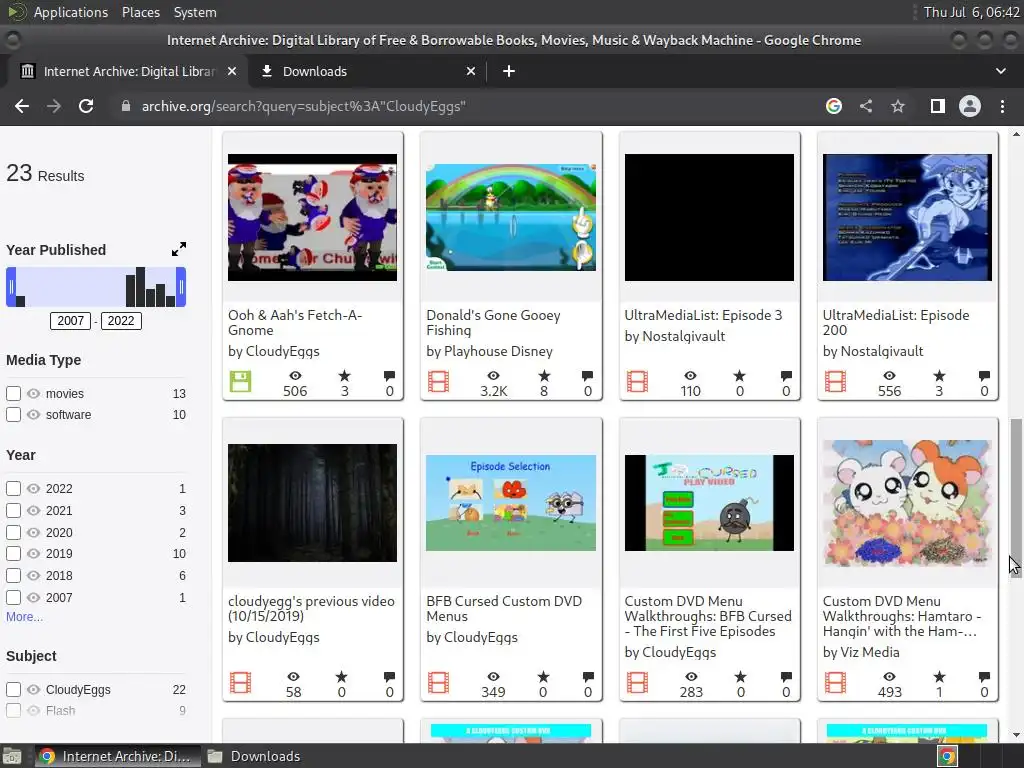Hide movies results using eye icon
The height and width of the screenshot is (768, 1024).
34,393
